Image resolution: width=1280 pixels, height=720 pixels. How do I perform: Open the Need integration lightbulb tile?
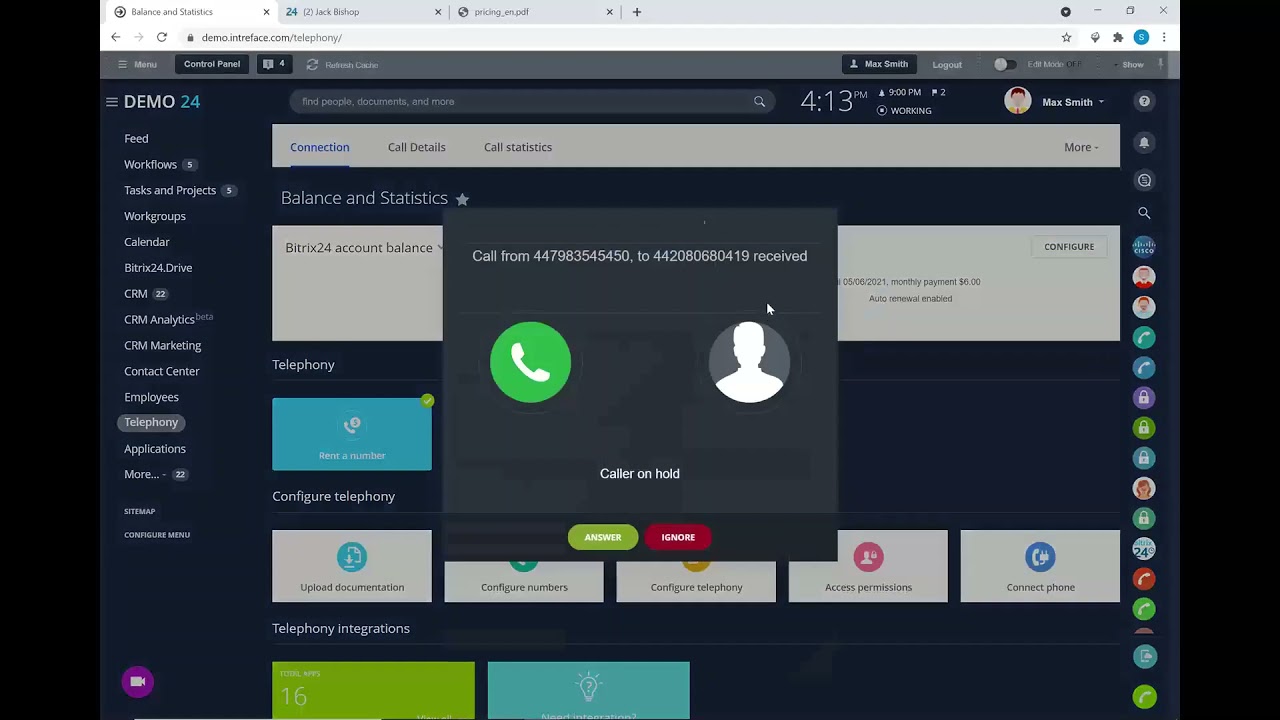tap(588, 690)
